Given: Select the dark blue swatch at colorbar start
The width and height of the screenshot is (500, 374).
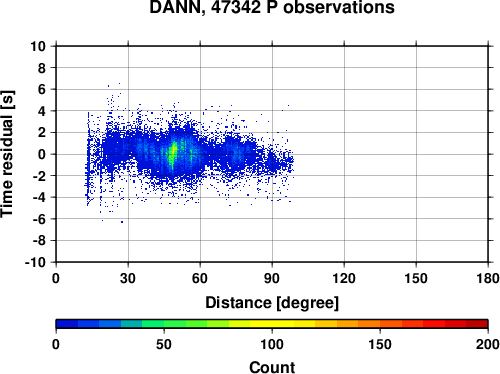Looking at the screenshot, I should click(x=67, y=324).
